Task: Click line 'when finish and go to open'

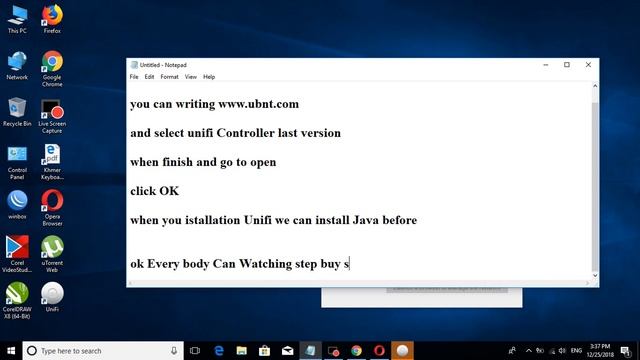Action: coord(203,162)
